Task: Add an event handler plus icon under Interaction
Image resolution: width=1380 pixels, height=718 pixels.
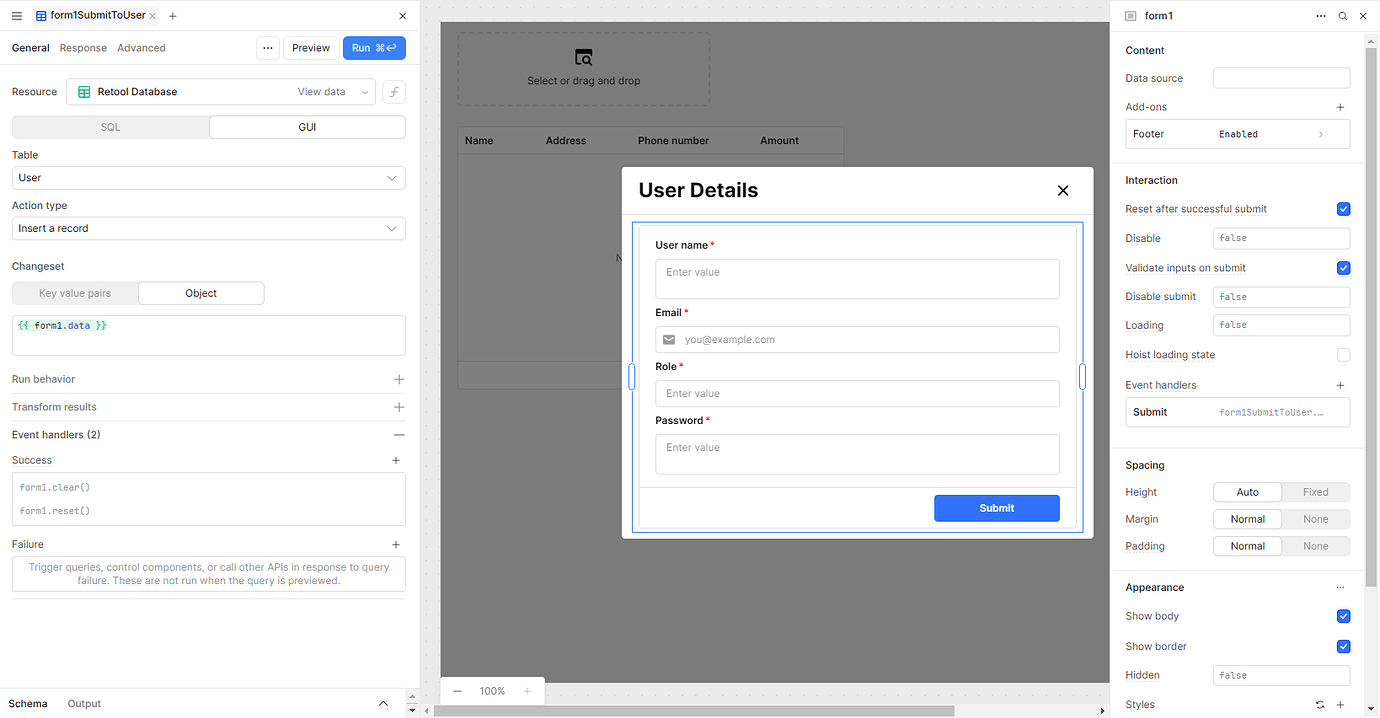Action: (1340, 385)
